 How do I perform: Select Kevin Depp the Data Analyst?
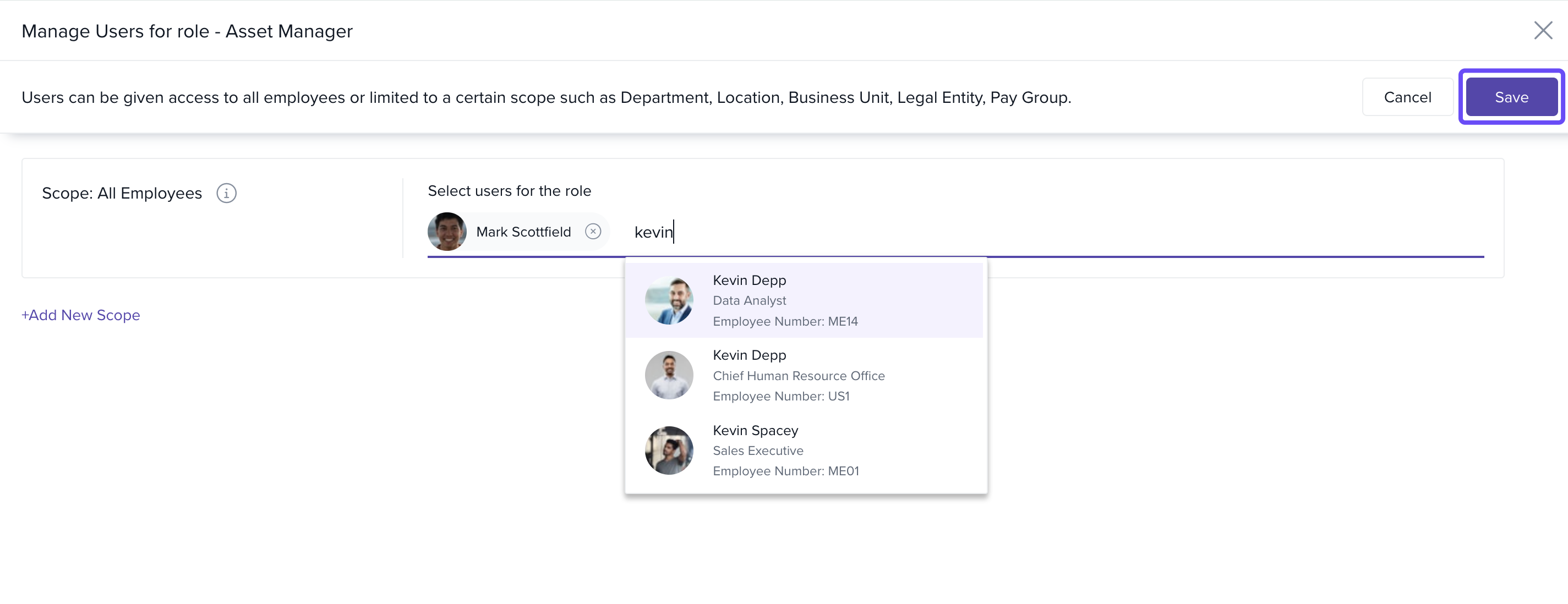click(749, 281)
